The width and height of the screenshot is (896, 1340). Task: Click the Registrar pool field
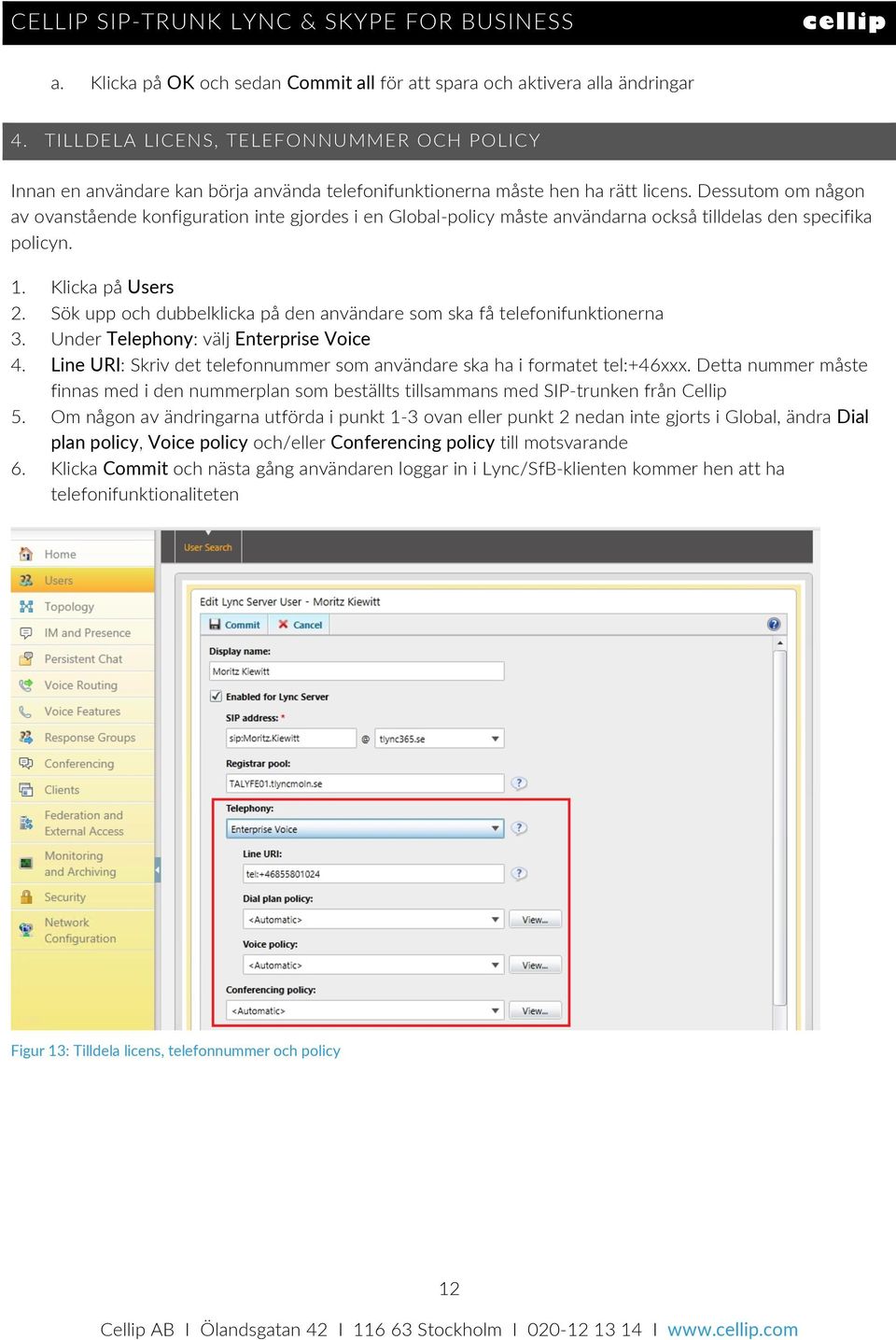(x=365, y=783)
